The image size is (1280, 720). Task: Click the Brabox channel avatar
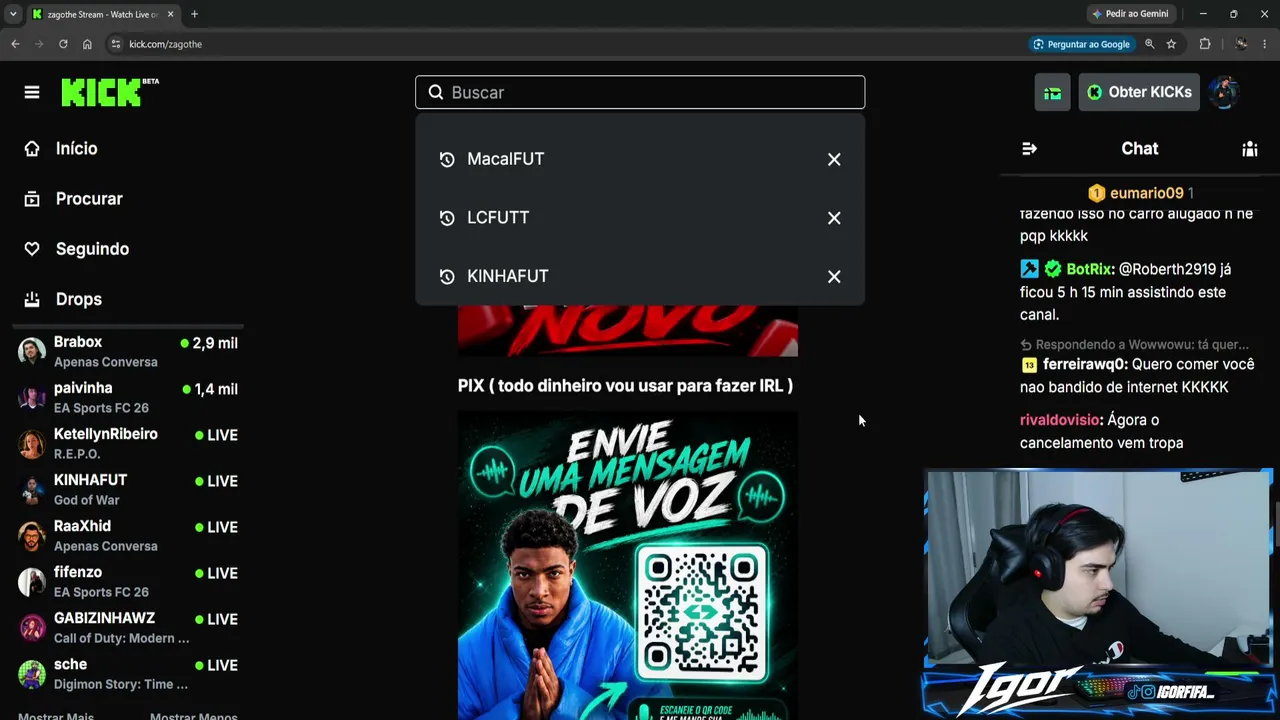(x=32, y=351)
